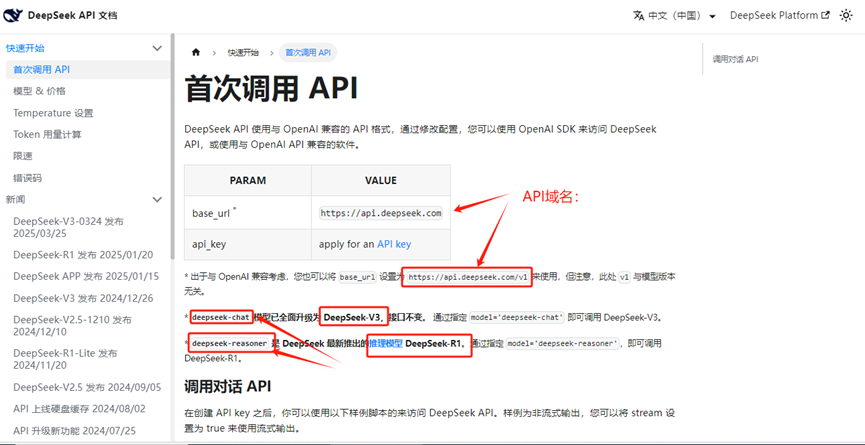
Task: Open DeepSeek APP 发布 2025/01/15 news item
Action: [x=86, y=276]
